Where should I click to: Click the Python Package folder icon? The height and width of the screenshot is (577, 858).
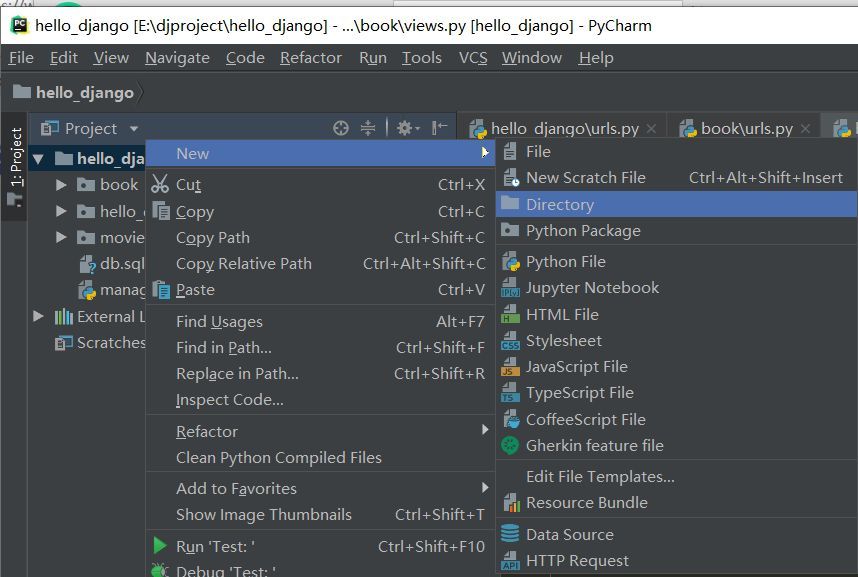(510, 230)
